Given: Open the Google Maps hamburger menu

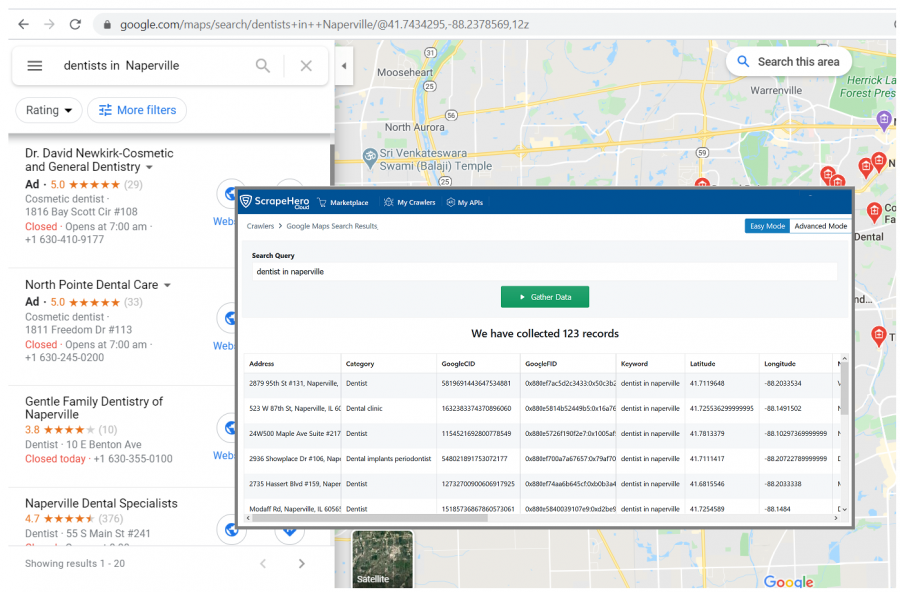Looking at the screenshot, I should click(34, 65).
